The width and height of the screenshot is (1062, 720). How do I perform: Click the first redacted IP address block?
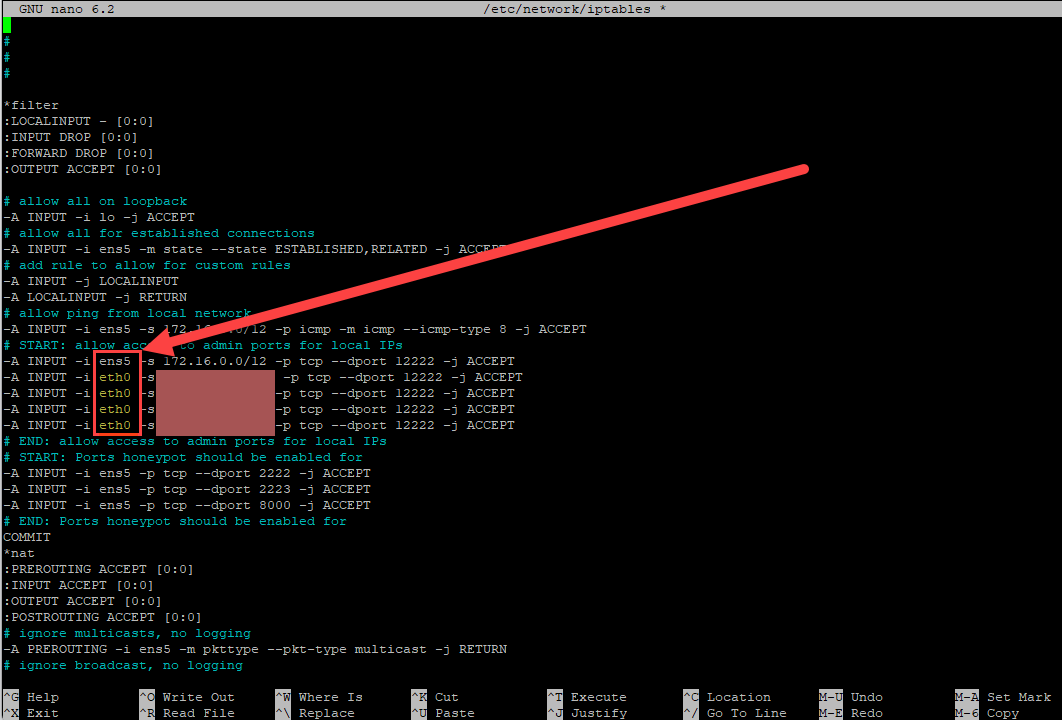tap(215, 378)
